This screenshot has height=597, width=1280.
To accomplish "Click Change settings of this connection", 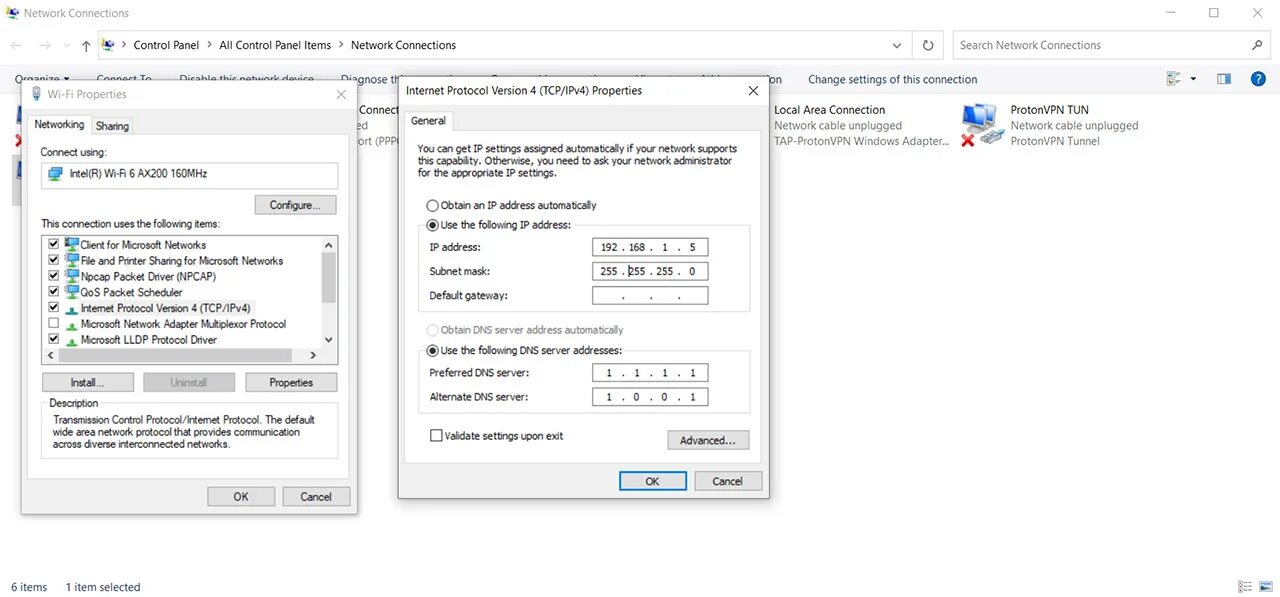I will pyautogui.click(x=893, y=79).
